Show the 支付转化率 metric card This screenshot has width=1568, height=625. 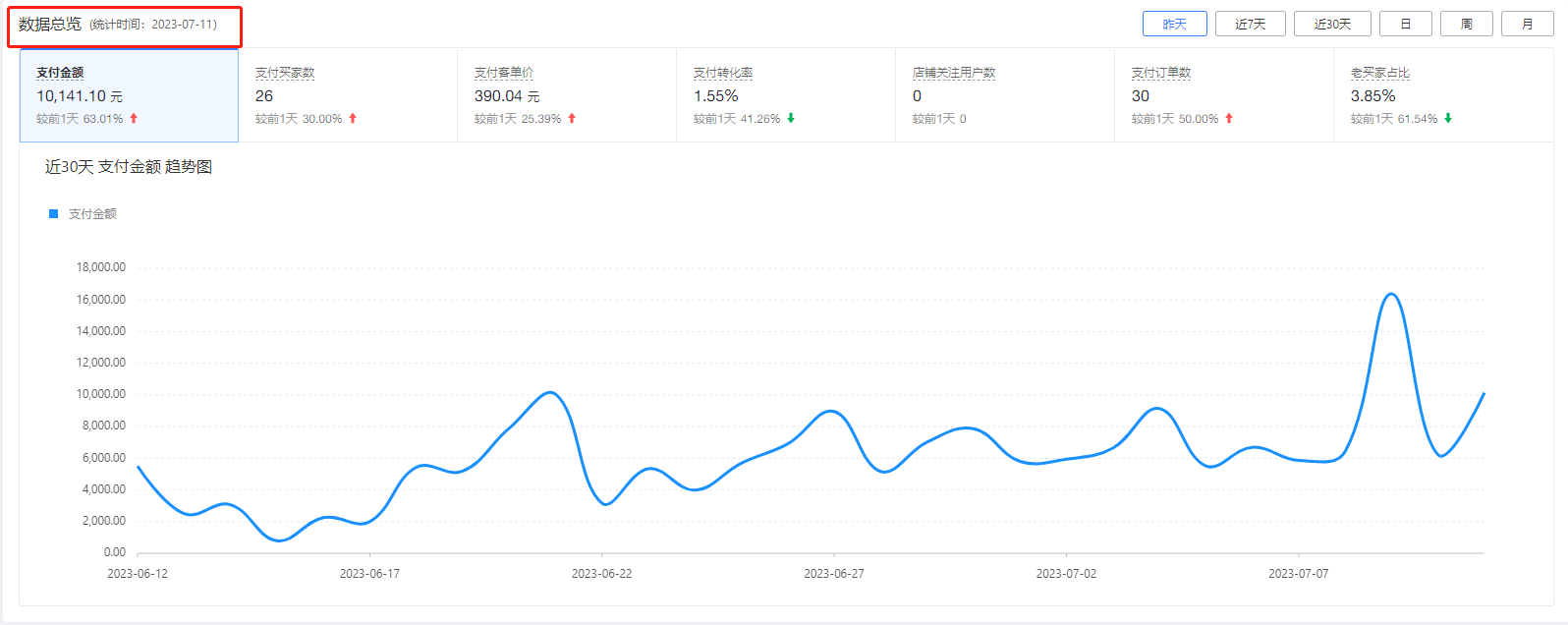(786, 95)
